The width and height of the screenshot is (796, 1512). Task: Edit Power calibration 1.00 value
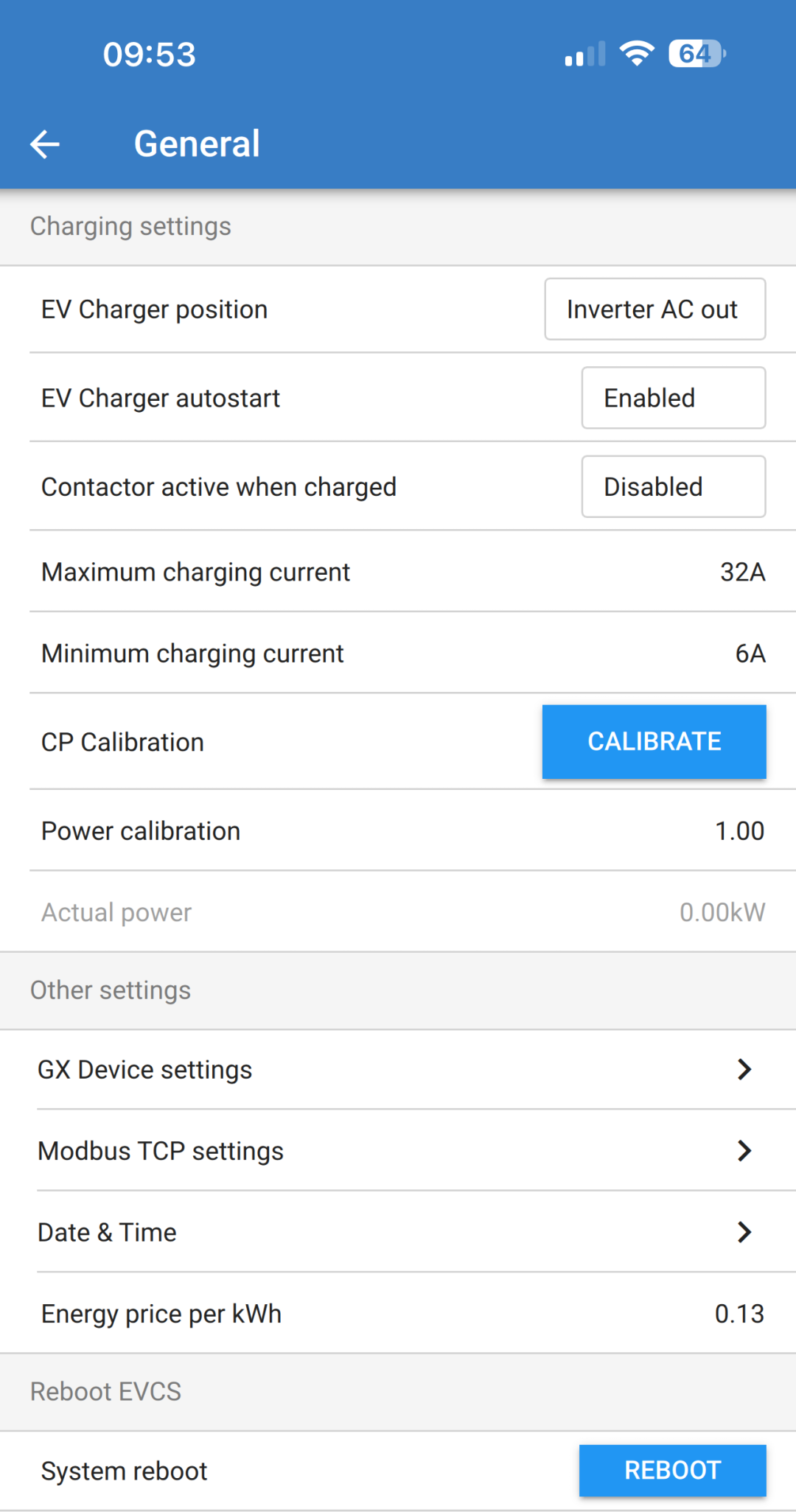739,831
